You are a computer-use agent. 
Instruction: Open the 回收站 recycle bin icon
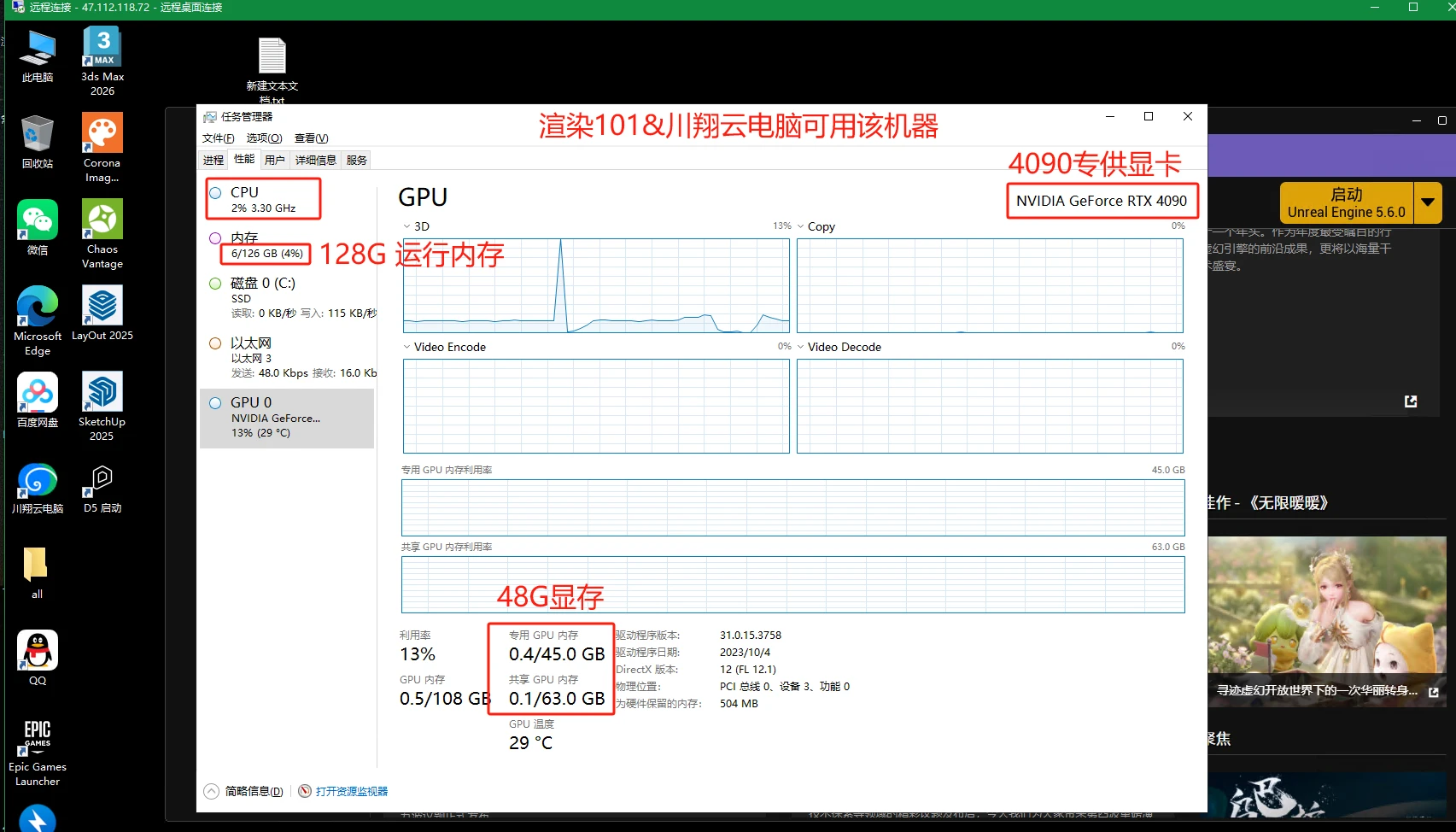(x=38, y=142)
